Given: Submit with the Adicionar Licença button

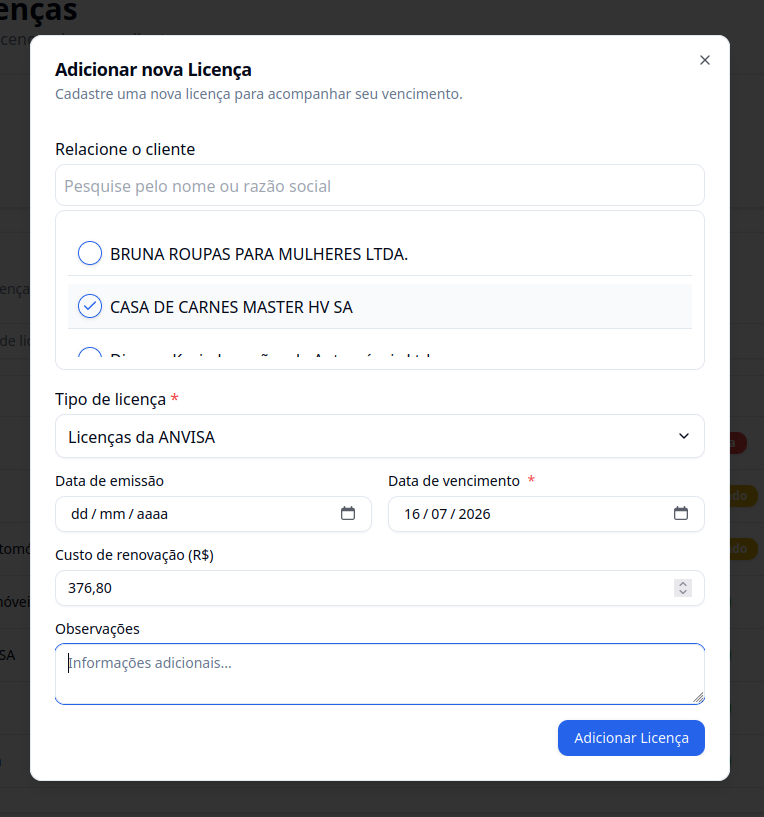Looking at the screenshot, I should pyautogui.click(x=631, y=738).
